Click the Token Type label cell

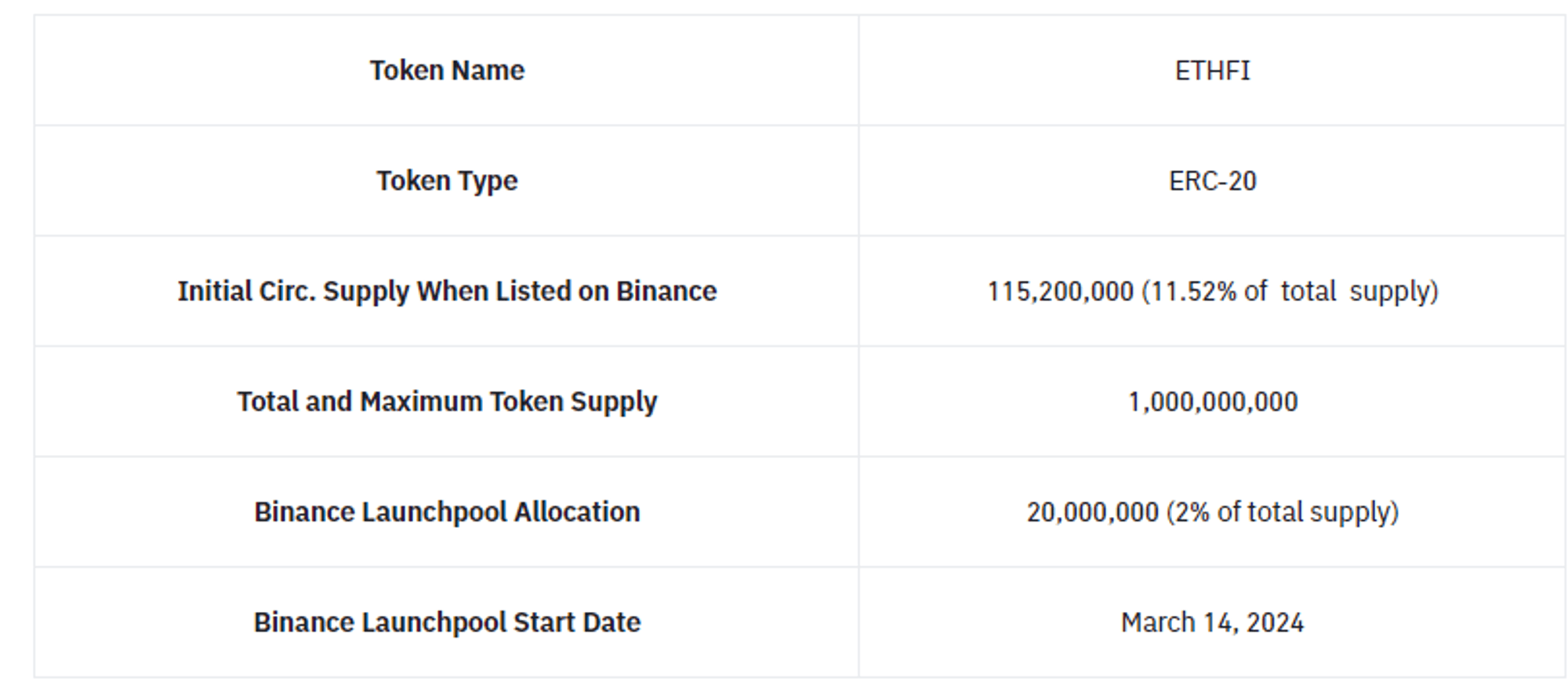447,181
